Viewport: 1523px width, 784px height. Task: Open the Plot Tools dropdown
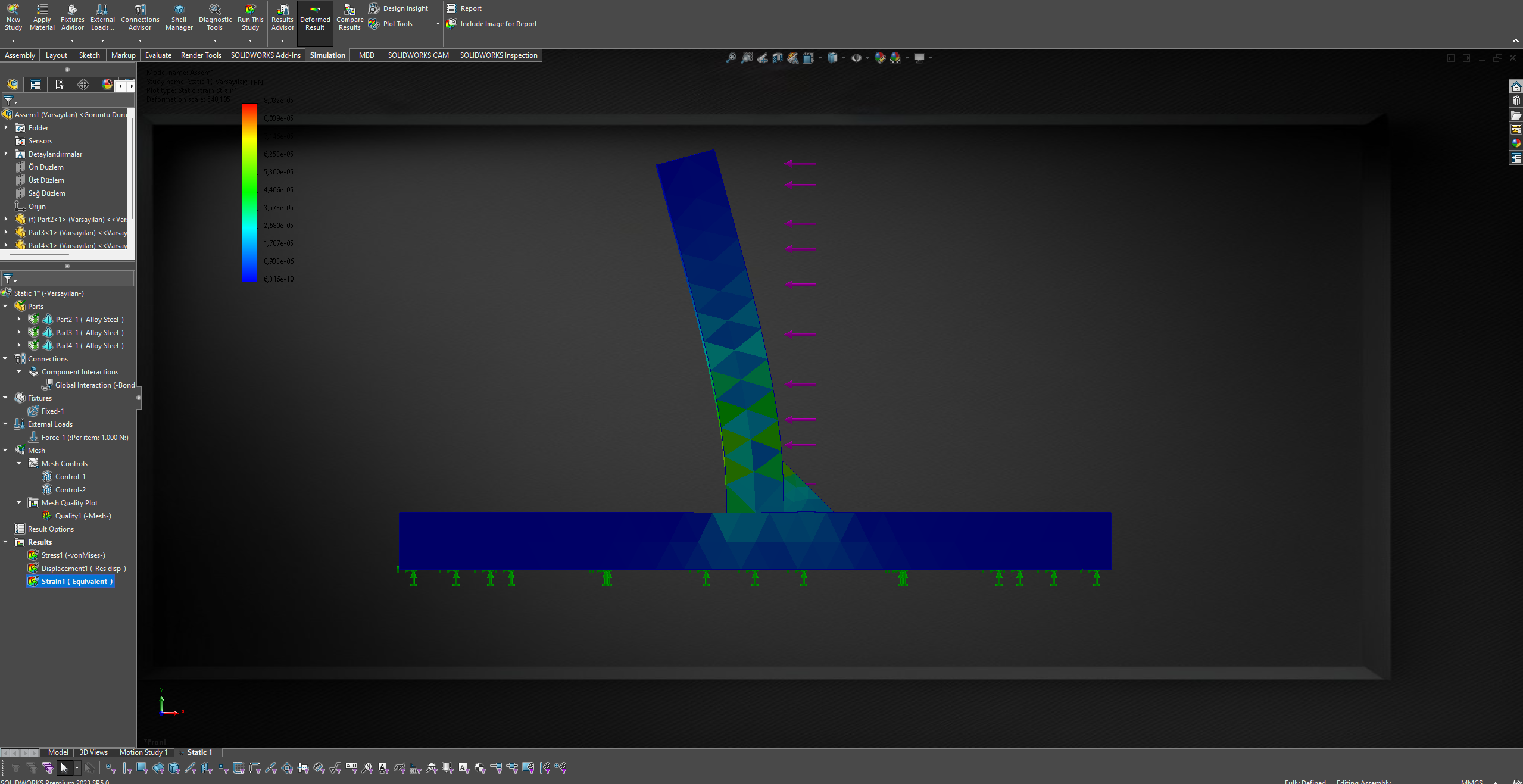click(438, 24)
